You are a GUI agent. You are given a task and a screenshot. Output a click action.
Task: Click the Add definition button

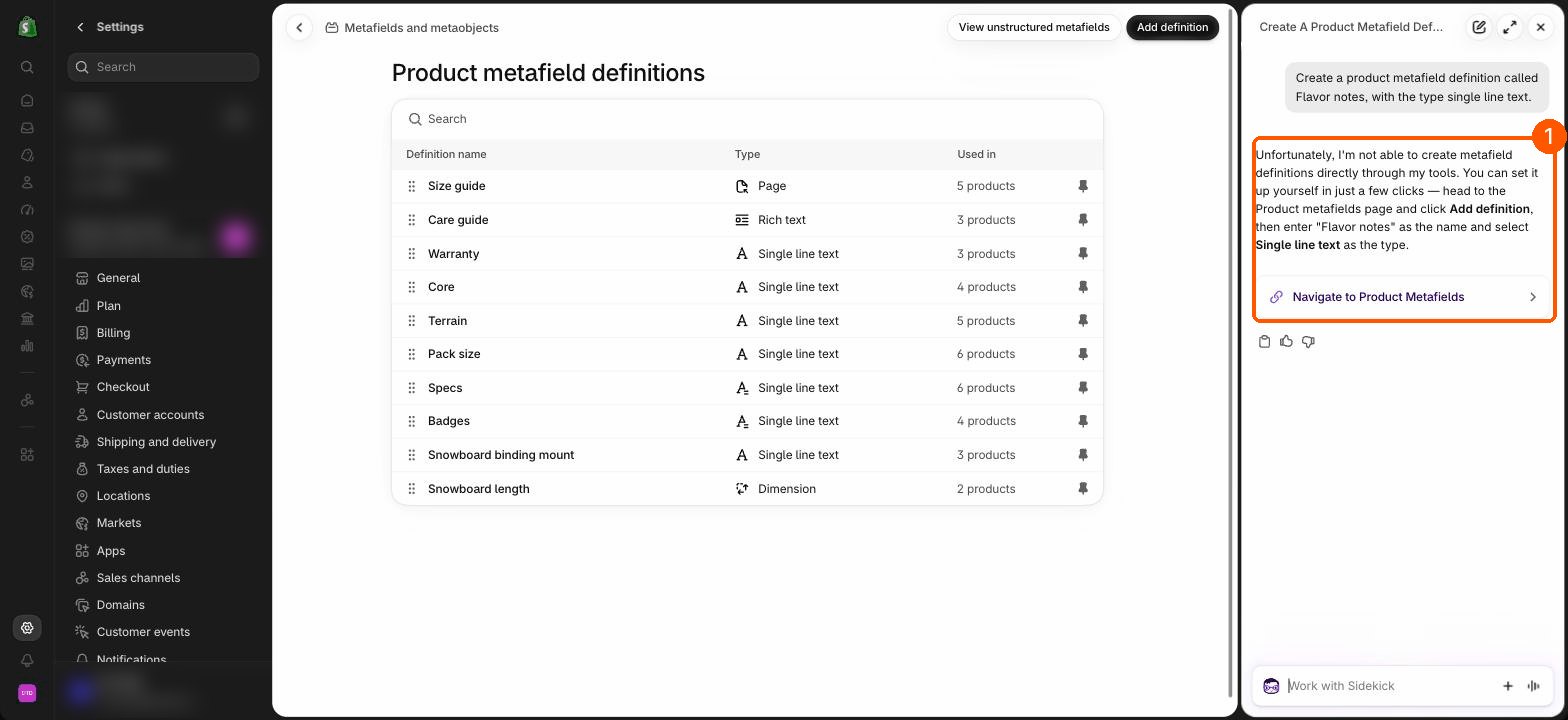[1172, 28]
